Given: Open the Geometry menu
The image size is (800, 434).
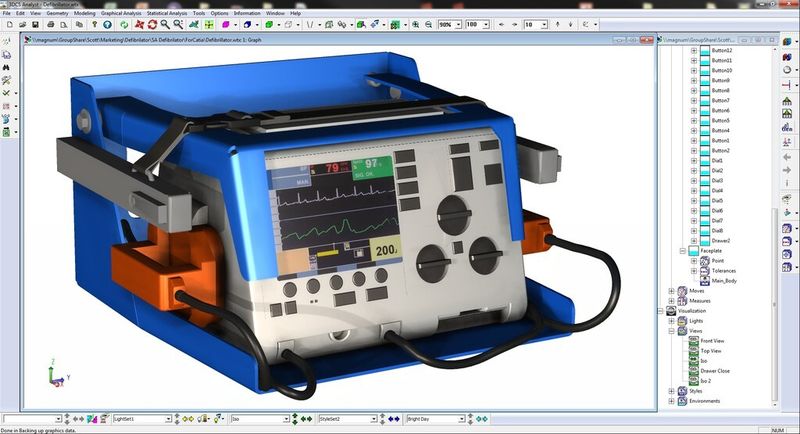Looking at the screenshot, I should click(x=57, y=13).
